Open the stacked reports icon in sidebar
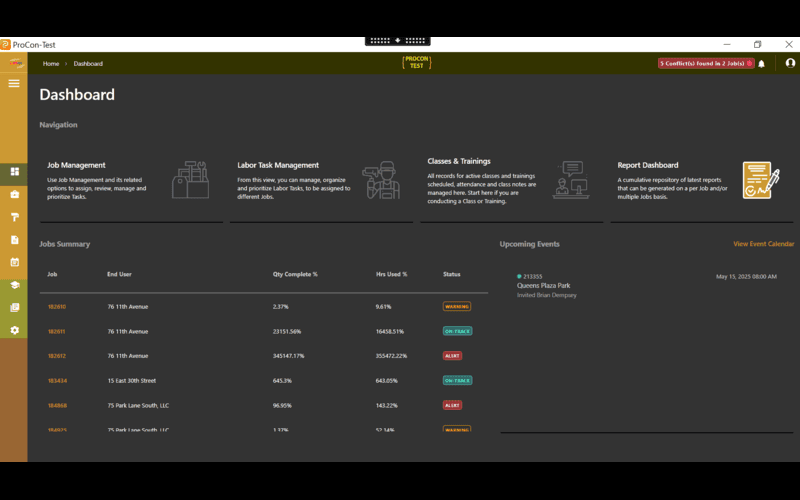Image resolution: width=800 pixels, height=500 pixels. click(14, 308)
